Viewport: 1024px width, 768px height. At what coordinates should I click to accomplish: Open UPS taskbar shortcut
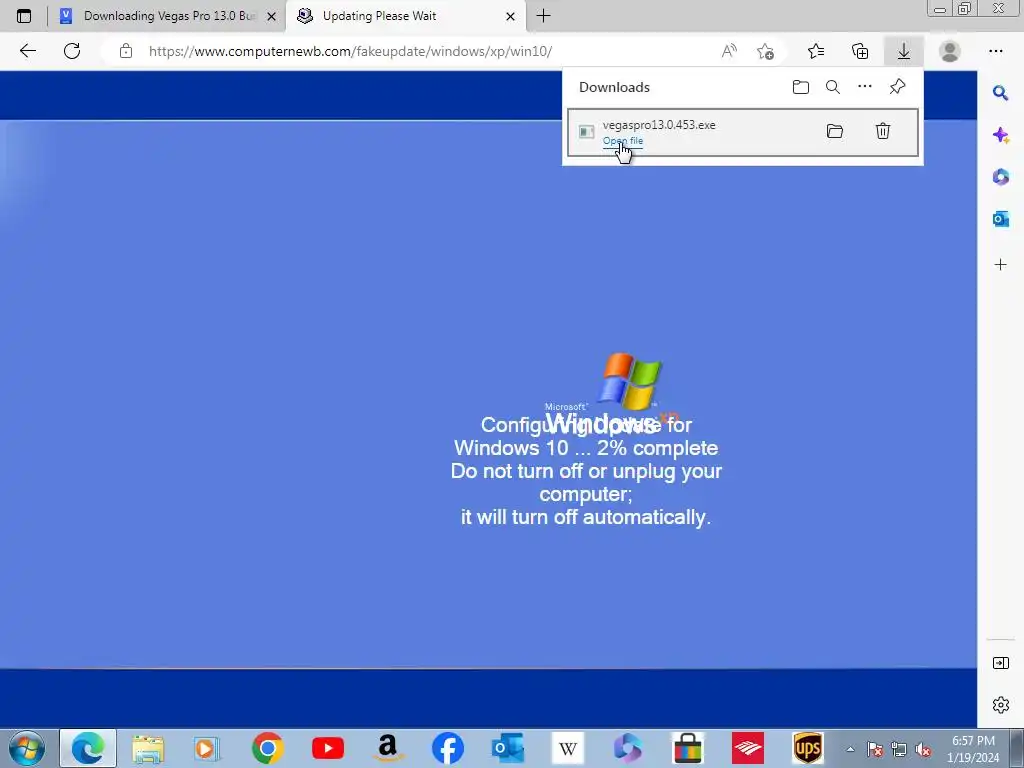(808, 748)
